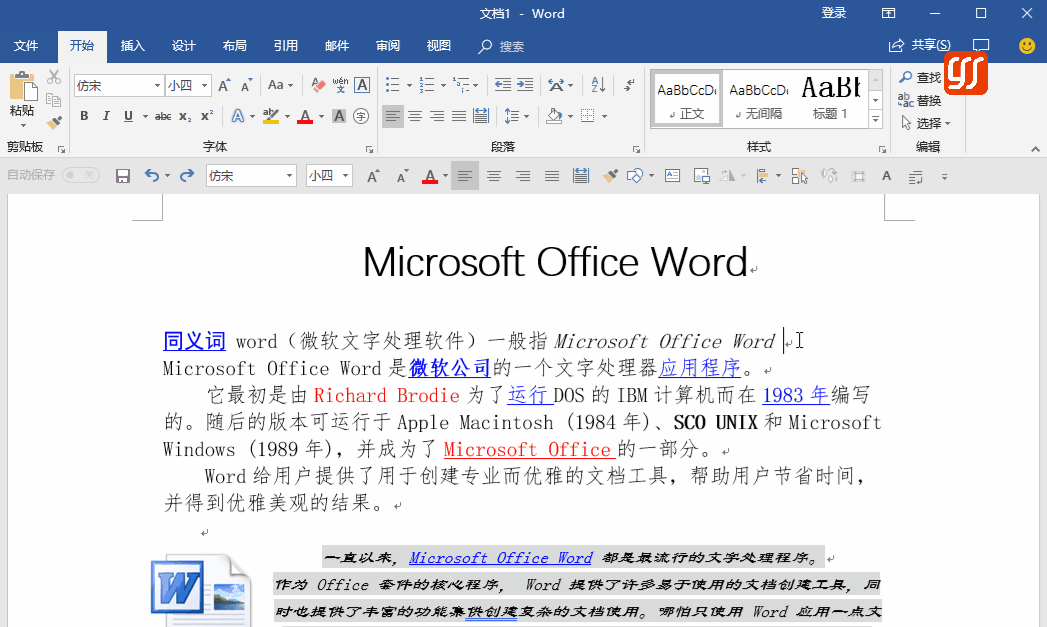Toggle the 自动保存 AutoSave switch
1047x627 pixels.
click(81, 175)
